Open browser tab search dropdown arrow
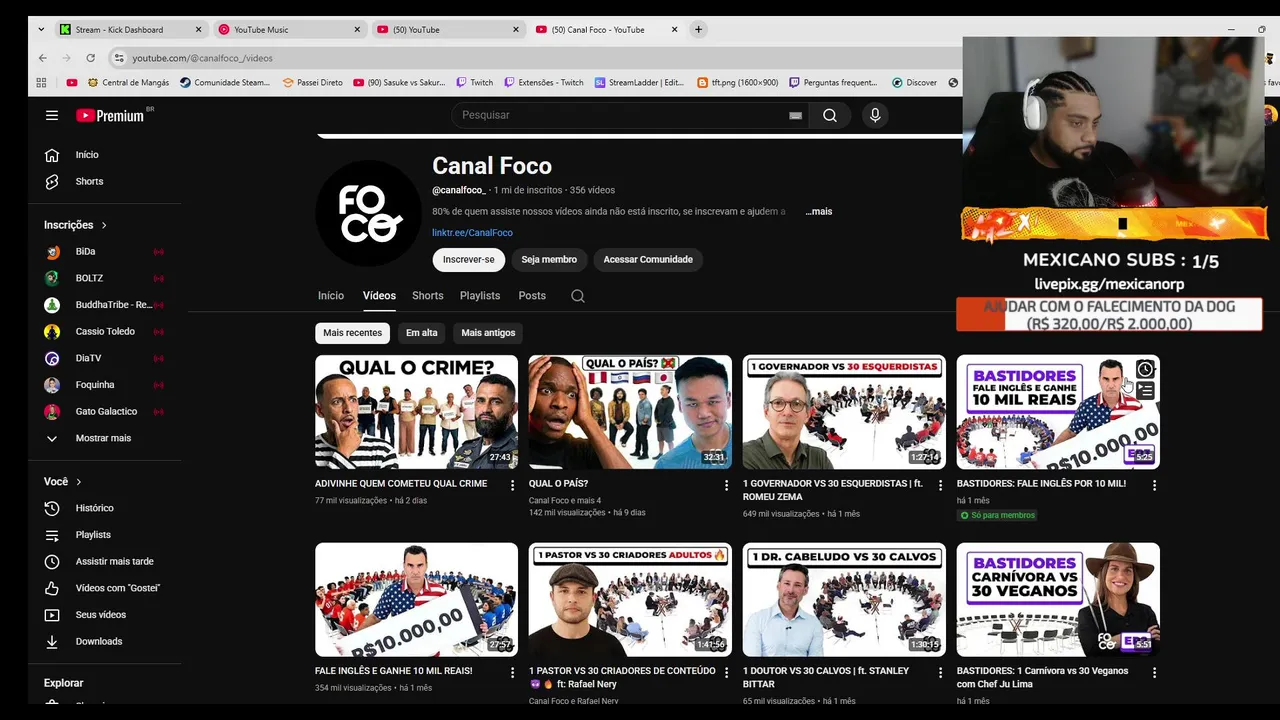Viewport: 1280px width, 720px height. [41, 30]
